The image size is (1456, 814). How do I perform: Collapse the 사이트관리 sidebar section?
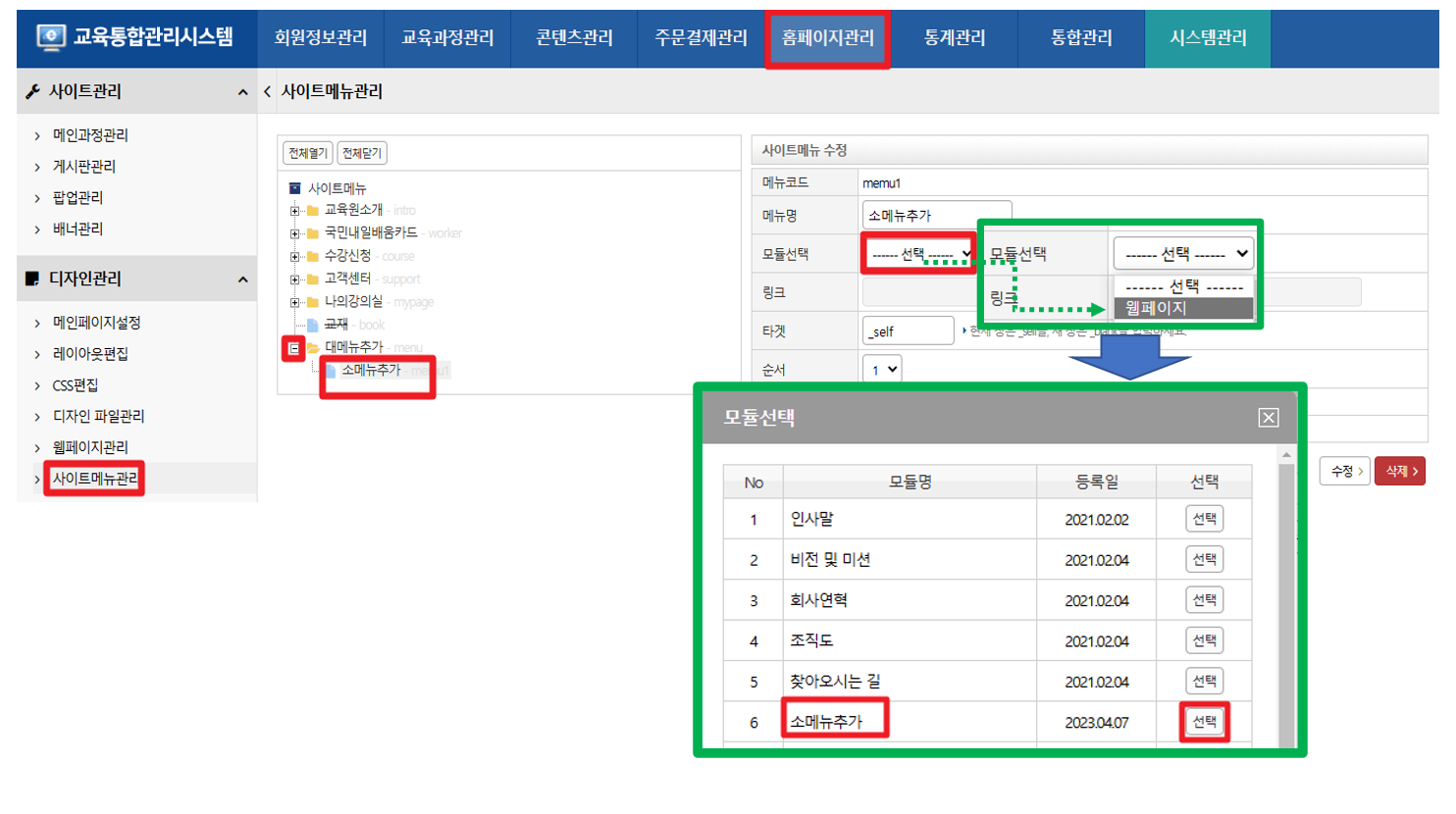pos(242,92)
